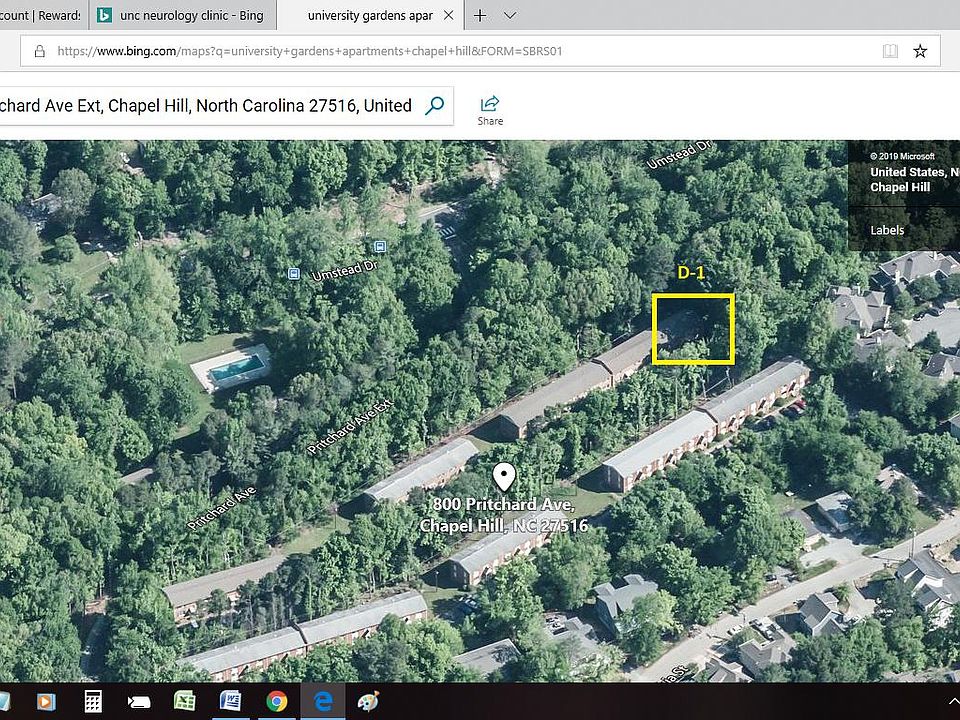
Task: Open reading view book icon
Action: click(890, 51)
